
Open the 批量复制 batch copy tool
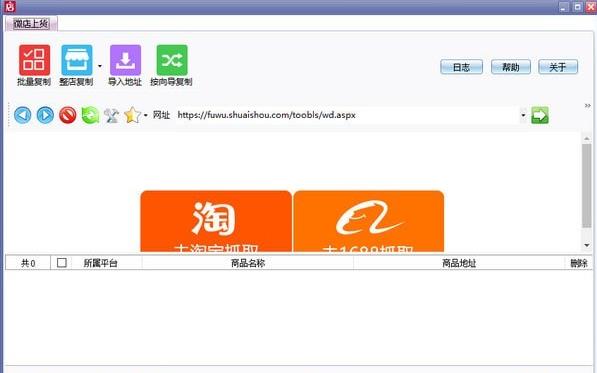(34, 65)
